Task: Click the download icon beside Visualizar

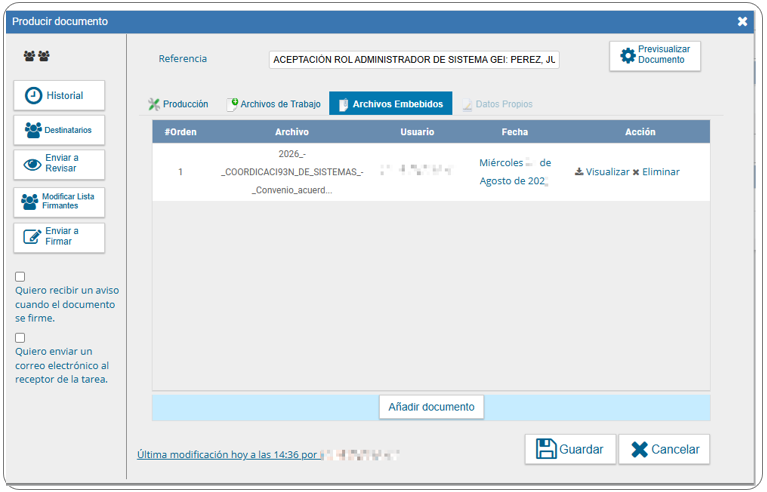Action: pos(579,172)
